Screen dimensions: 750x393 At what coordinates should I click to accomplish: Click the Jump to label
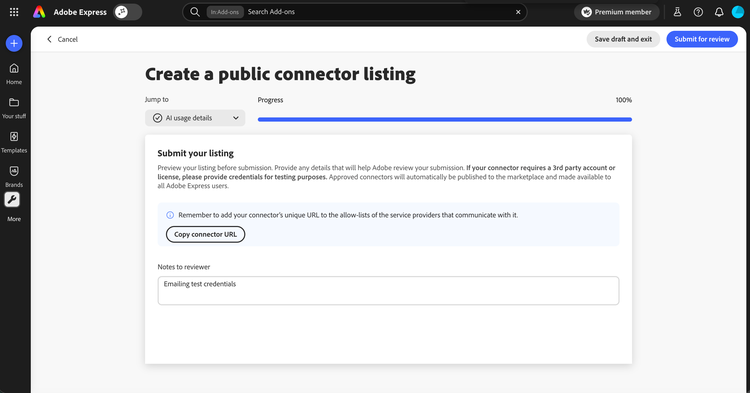click(x=157, y=99)
